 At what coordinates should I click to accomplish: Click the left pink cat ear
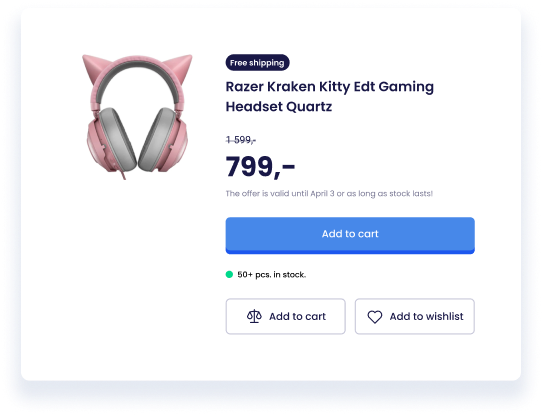click(x=91, y=67)
